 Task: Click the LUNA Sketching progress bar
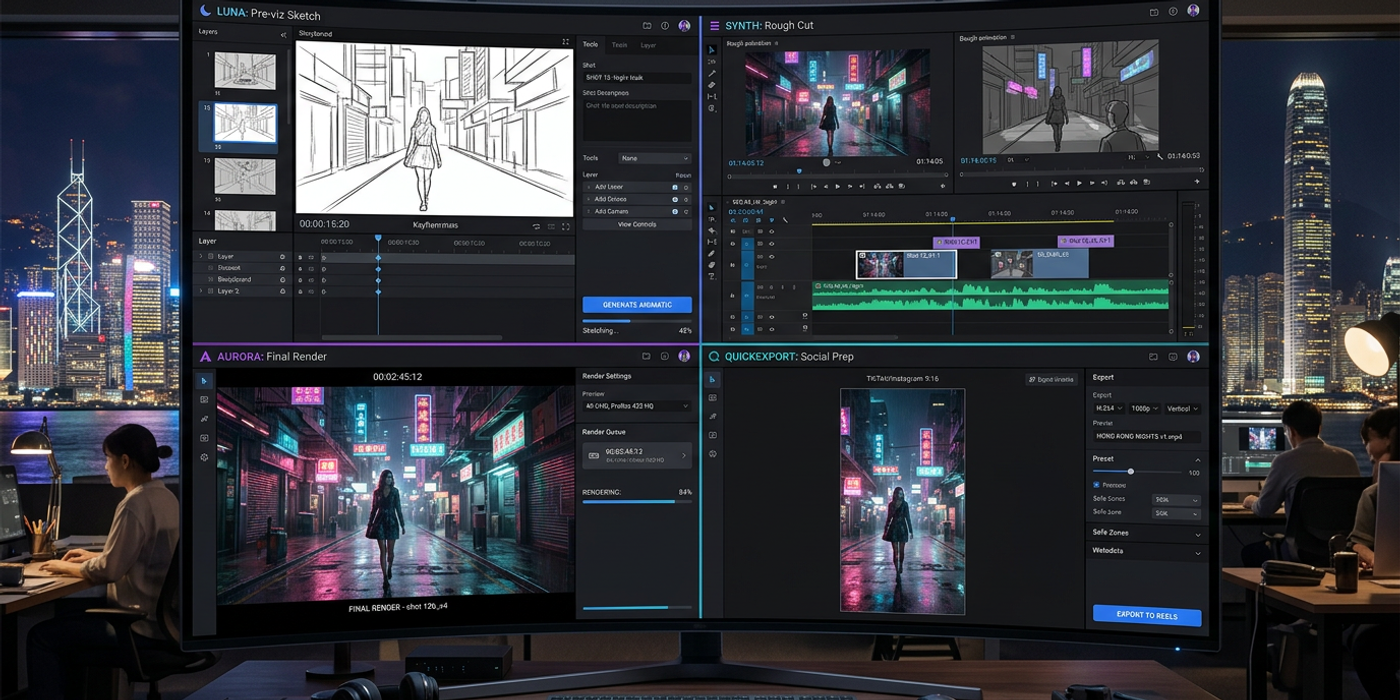(637, 321)
